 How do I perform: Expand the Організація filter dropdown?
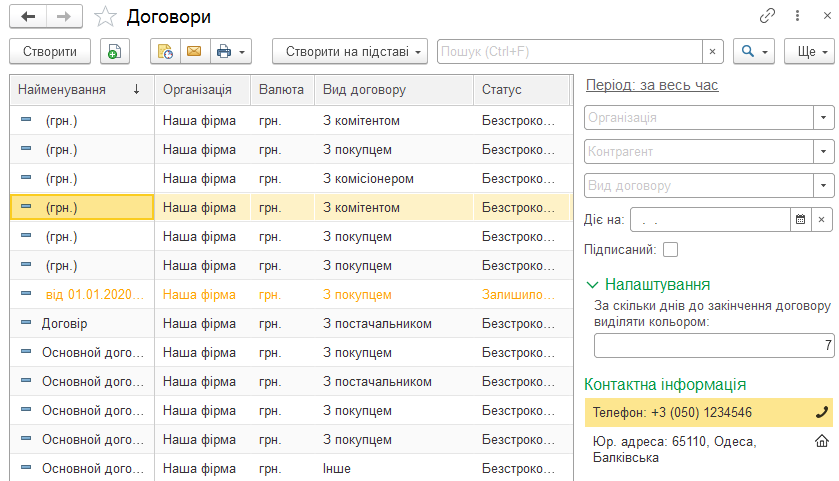click(x=823, y=118)
